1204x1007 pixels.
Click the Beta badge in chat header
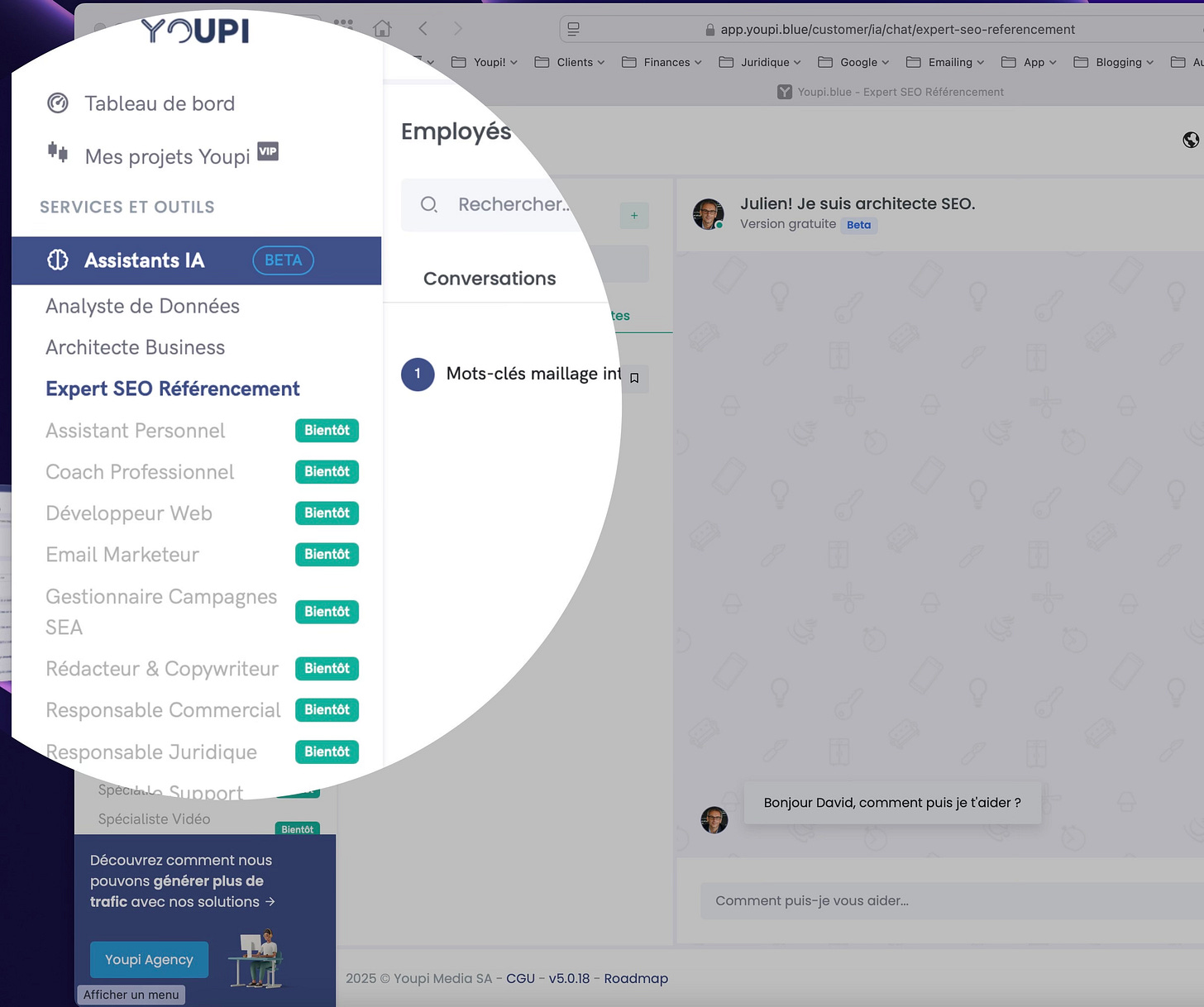pyautogui.click(x=858, y=225)
